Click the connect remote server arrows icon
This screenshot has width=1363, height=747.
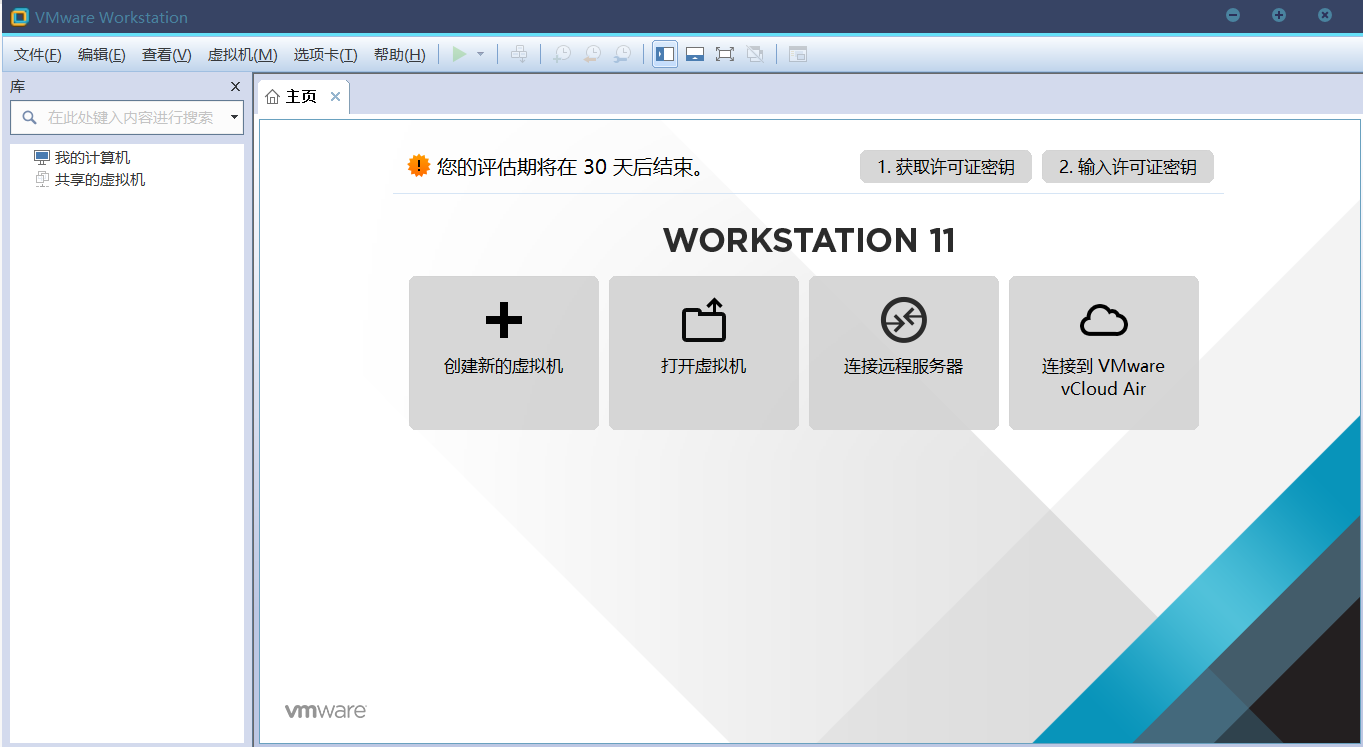coord(903,321)
